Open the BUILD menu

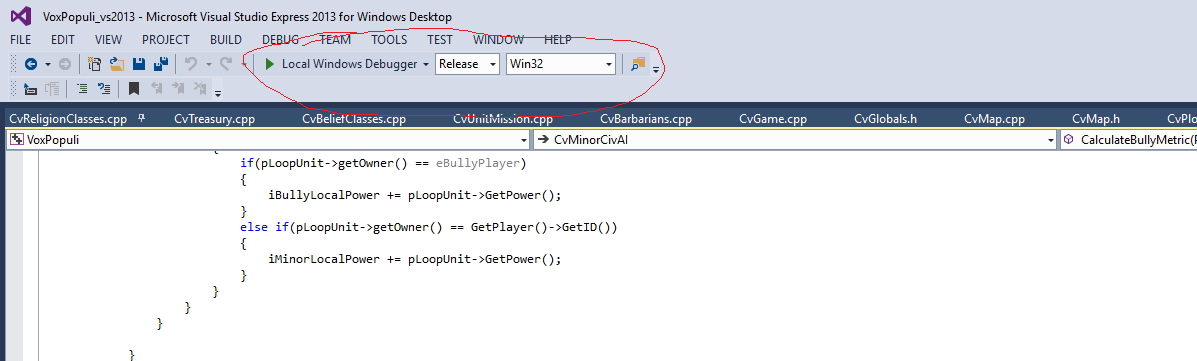click(x=226, y=40)
